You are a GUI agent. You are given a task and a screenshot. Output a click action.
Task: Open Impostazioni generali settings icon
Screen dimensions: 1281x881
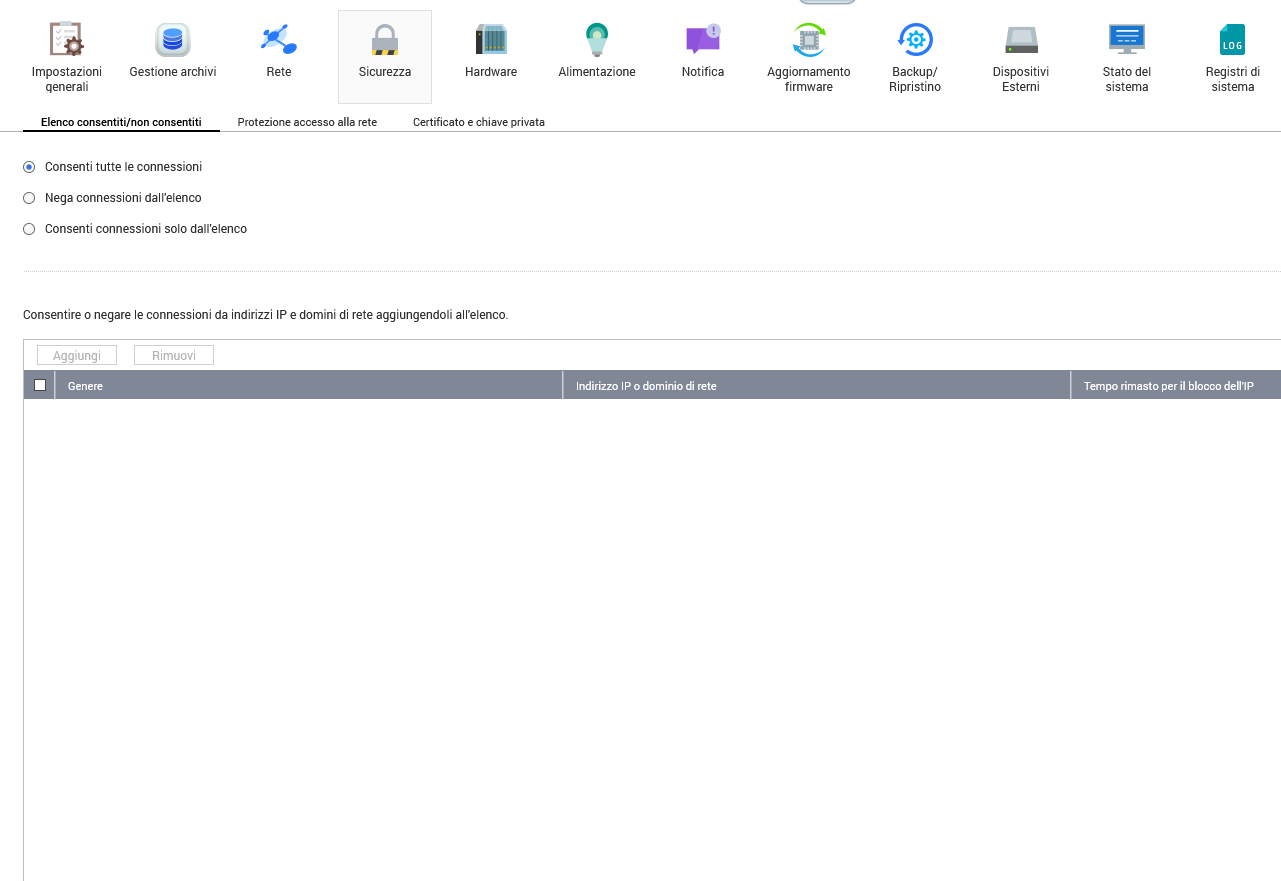(x=67, y=40)
